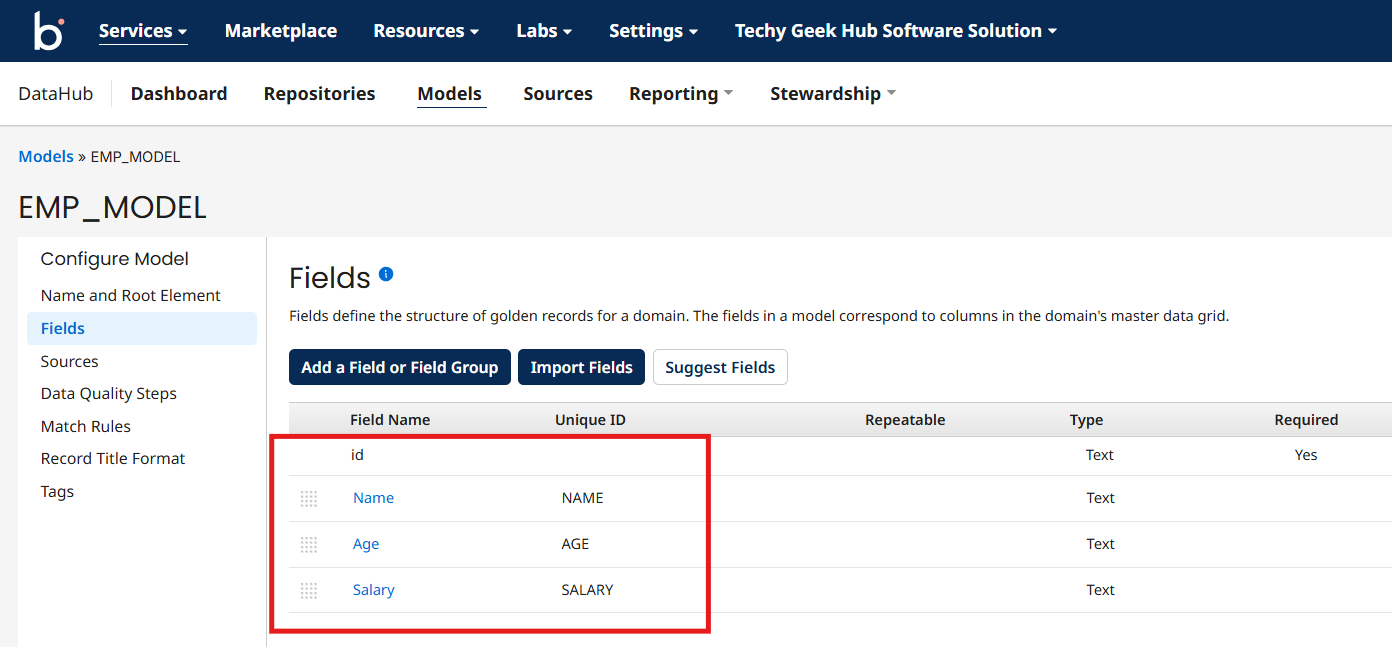Viewport: 1392px width, 647px height.
Task: Select Match Rules in Configure Model sidebar
Action: coord(86,426)
